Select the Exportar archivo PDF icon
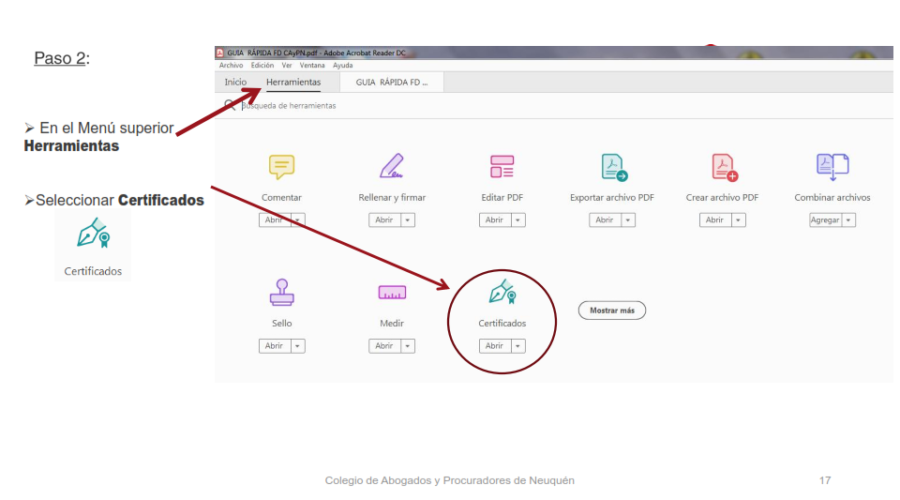The height and width of the screenshot is (500, 900). [x=614, y=167]
